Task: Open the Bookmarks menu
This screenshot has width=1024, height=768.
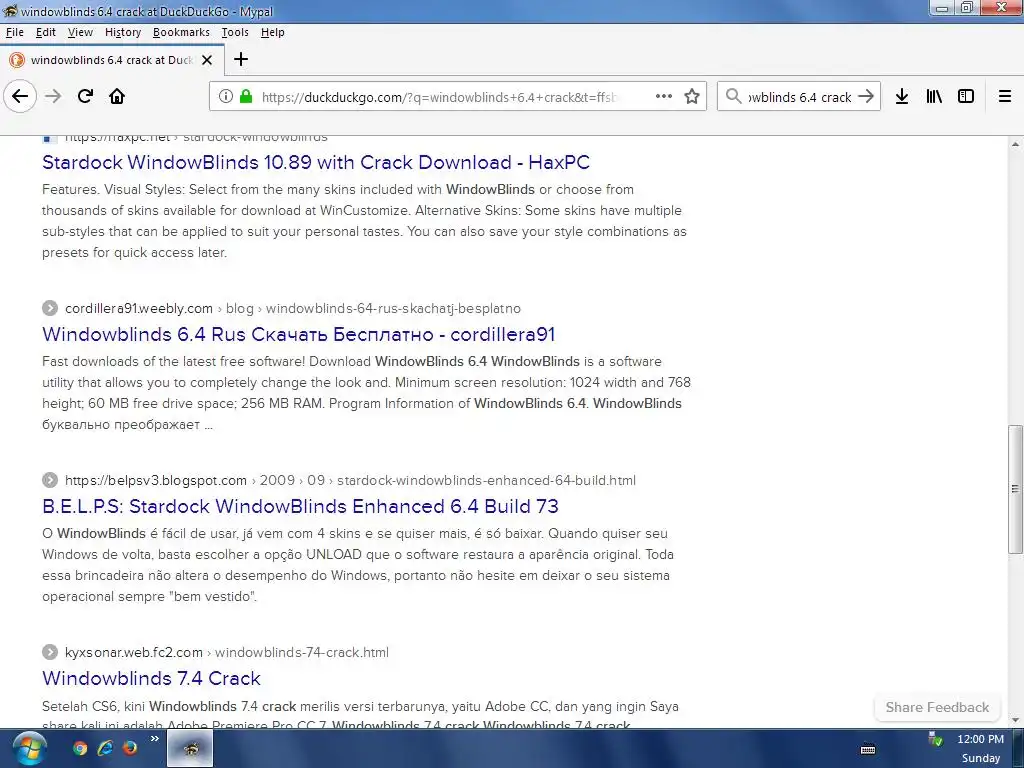Action: tap(181, 32)
